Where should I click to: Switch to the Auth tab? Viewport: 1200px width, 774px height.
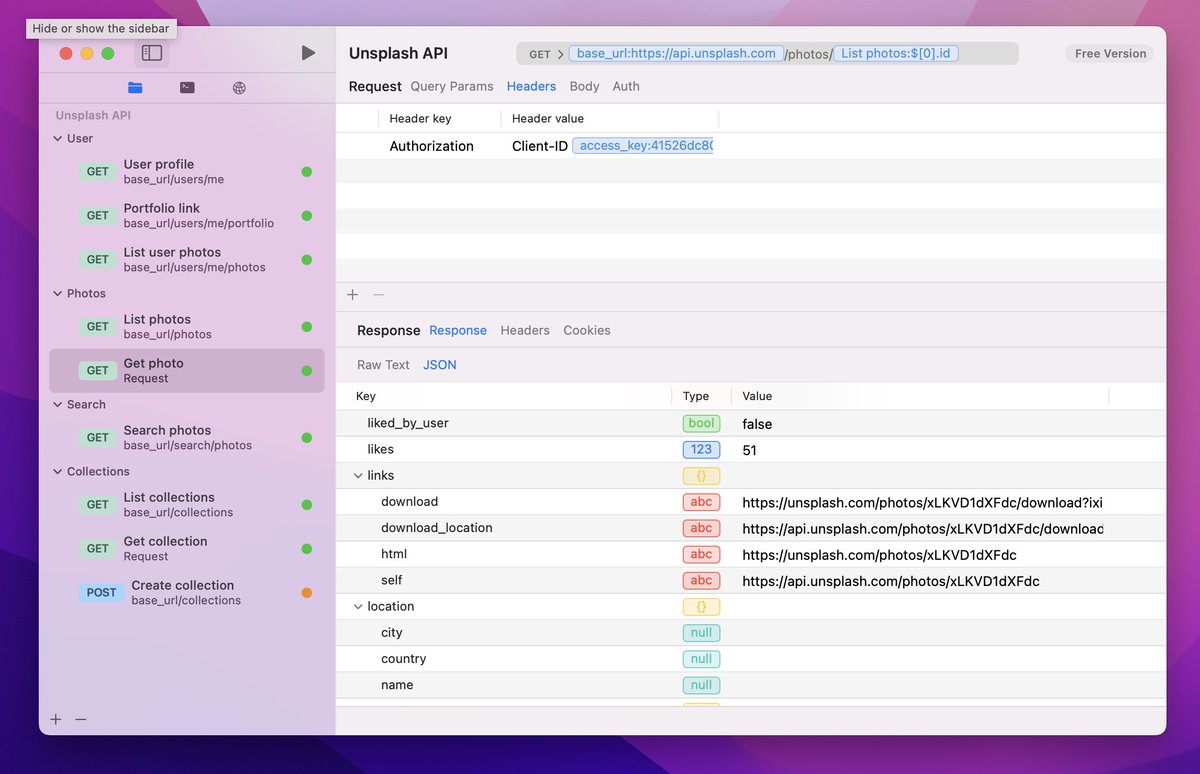[x=626, y=86]
